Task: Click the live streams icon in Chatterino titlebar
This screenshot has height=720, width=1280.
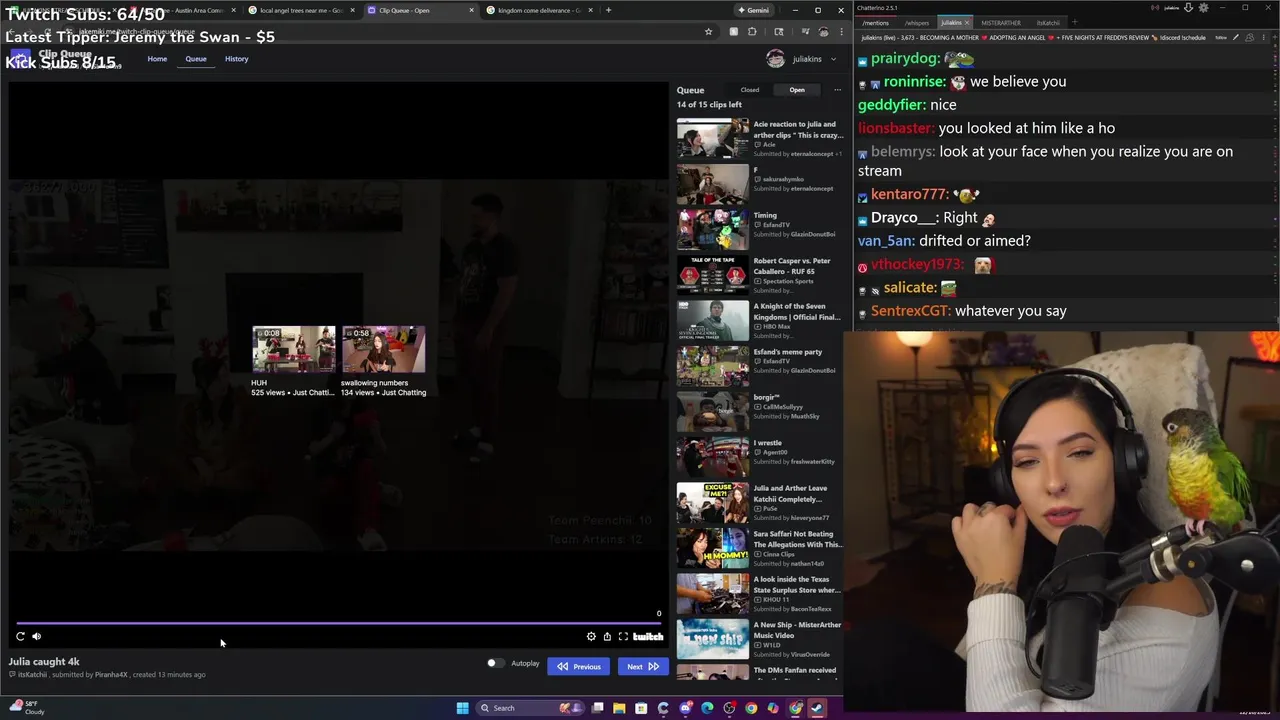Action: click(x=1155, y=7)
